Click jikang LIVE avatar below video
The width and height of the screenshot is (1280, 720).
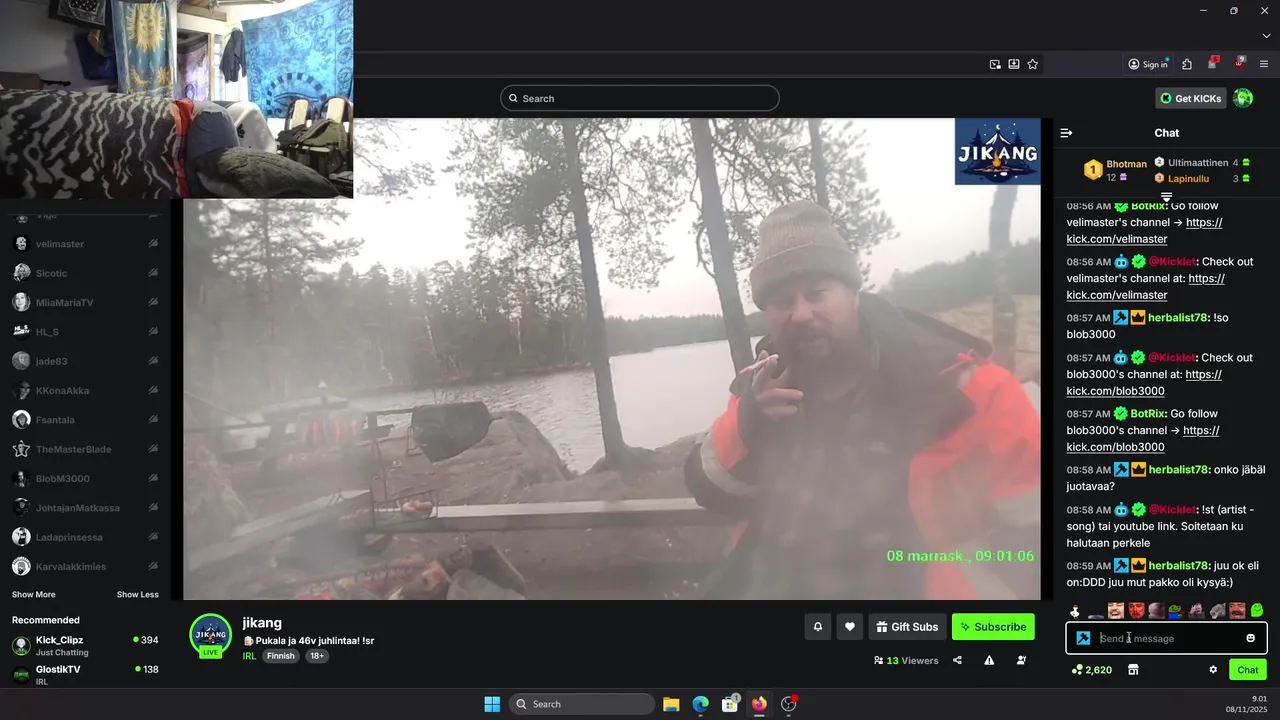pos(210,635)
